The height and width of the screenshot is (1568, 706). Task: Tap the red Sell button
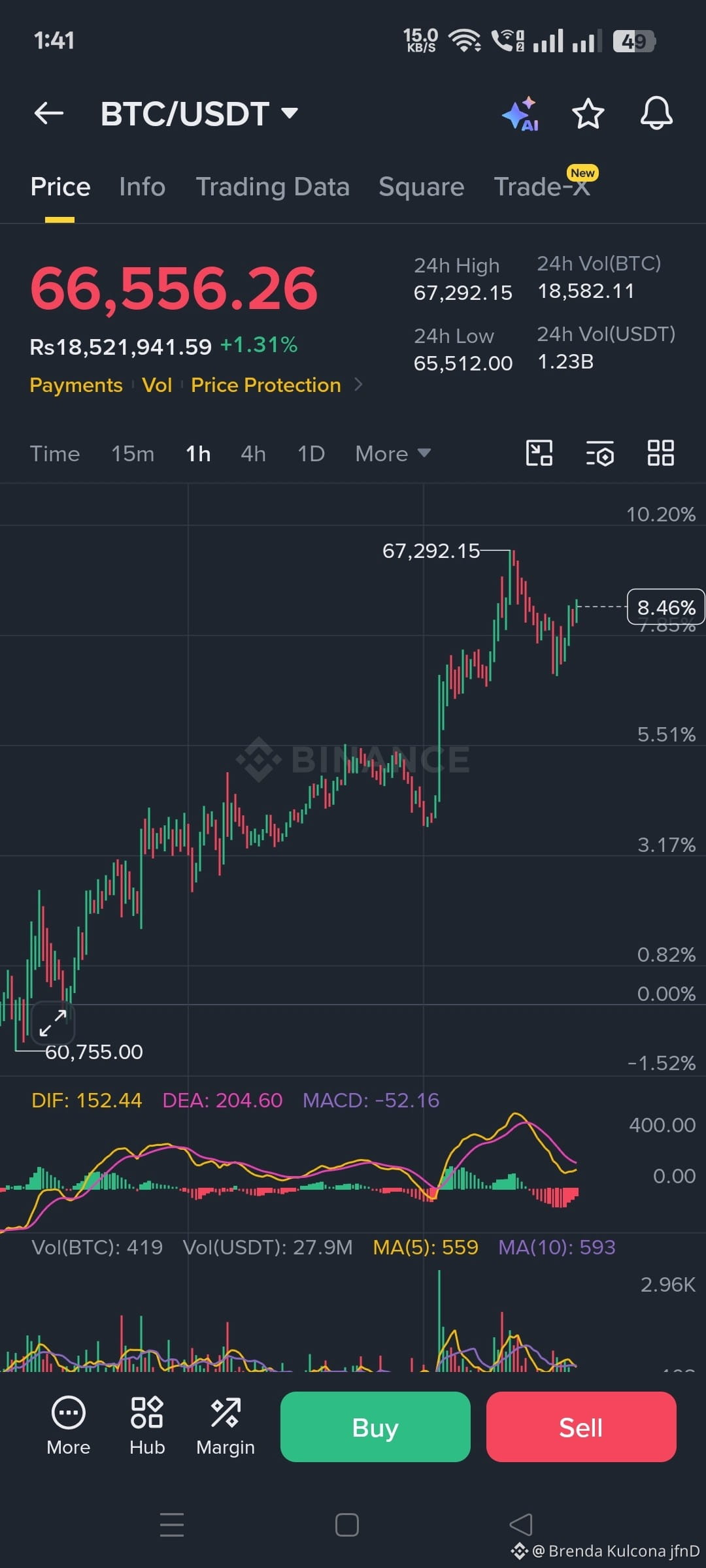click(x=581, y=1427)
